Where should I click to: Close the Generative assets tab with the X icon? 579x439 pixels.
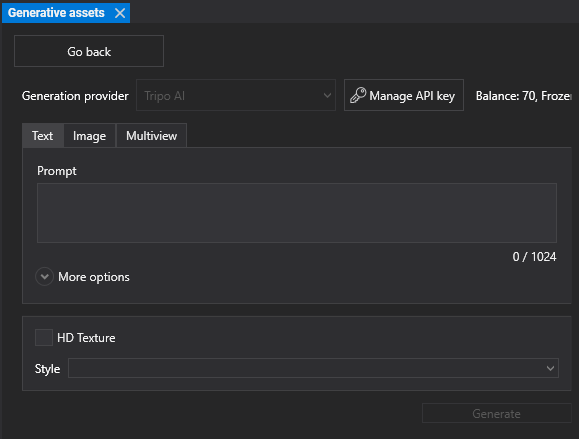120,13
